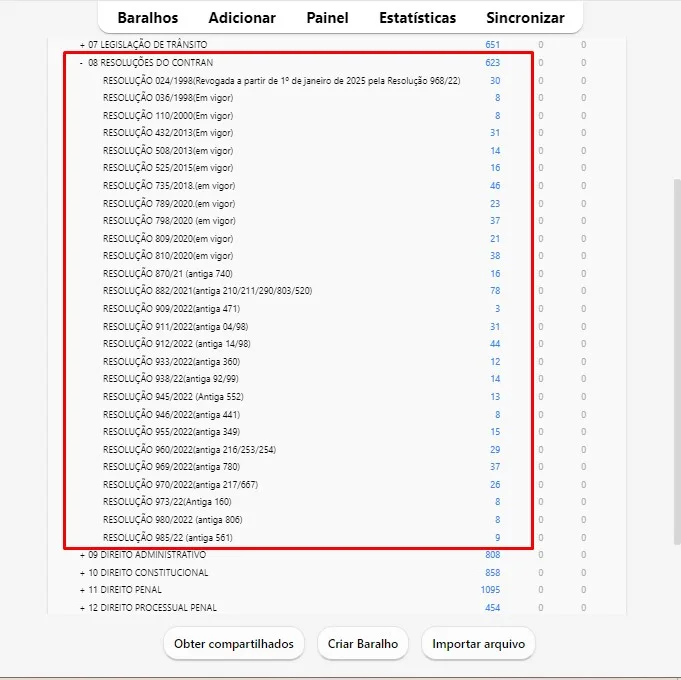
Task: Select RESOLUÇÃO 960/2022(antiga 216/253/254) subdeck
Action: click(189, 449)
